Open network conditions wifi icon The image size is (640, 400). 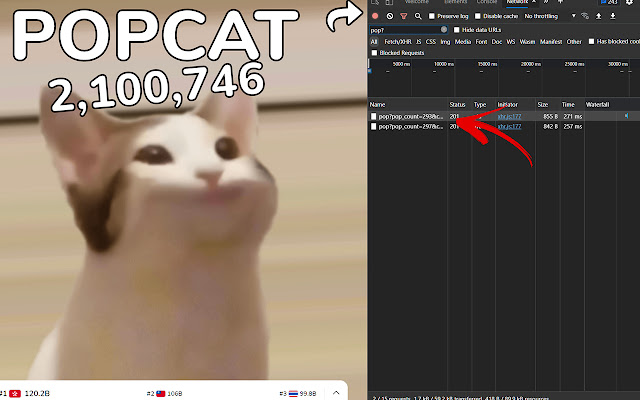585,16
